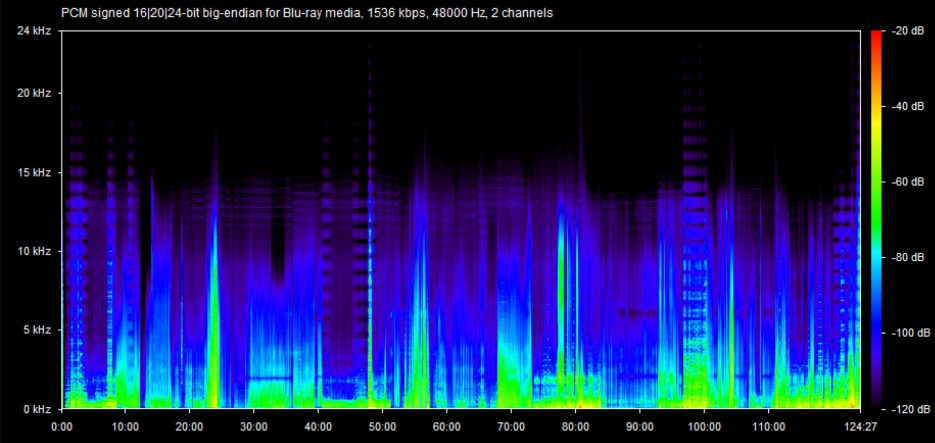Viewport: 935px width, 443px height.
Task: Select the 60:00 time axis label
Action: (x=447, y=427)
